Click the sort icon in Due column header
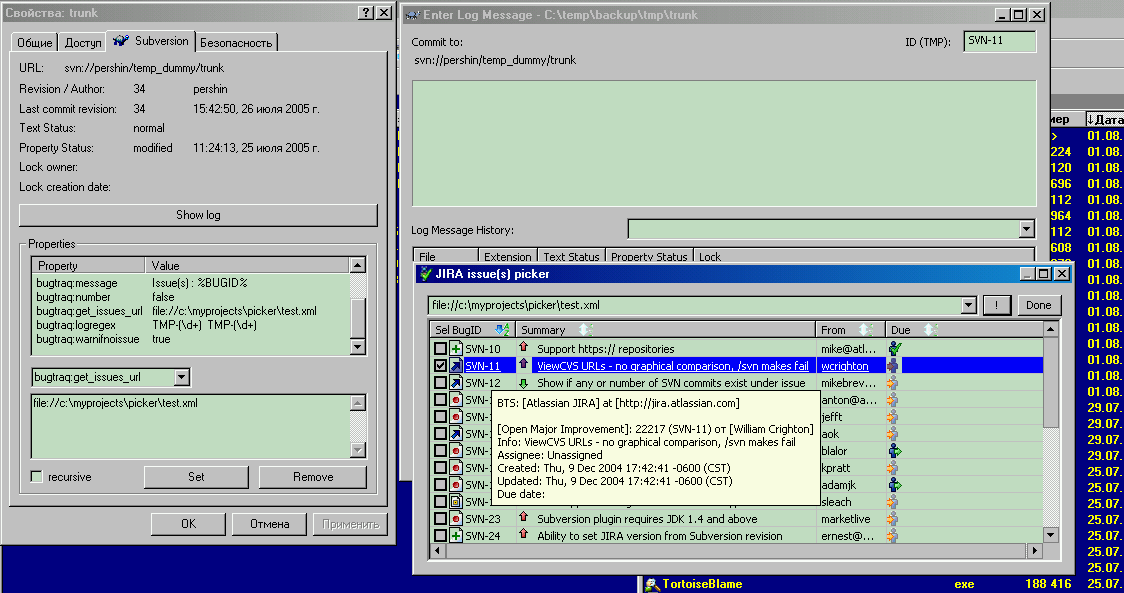The height and width of the screenshot is (593, 1124). pos(930,330)
